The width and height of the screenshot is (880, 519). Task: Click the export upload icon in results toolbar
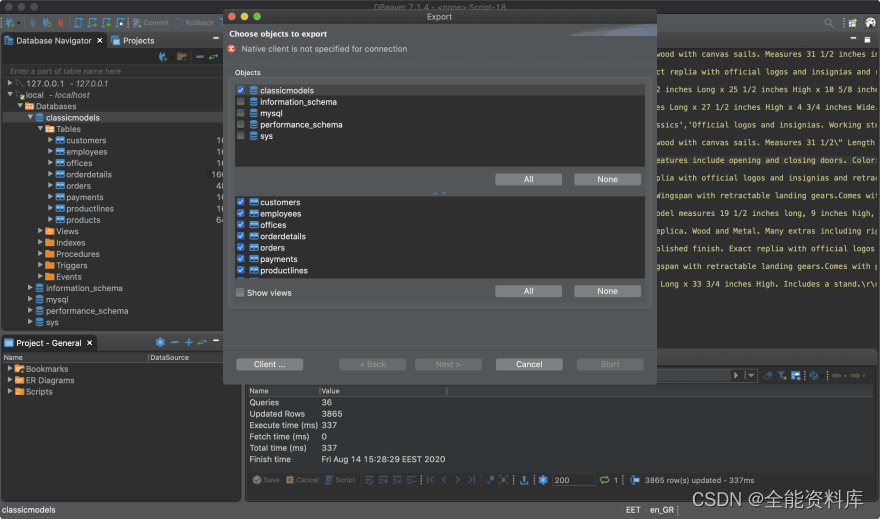tap(524, 480)
